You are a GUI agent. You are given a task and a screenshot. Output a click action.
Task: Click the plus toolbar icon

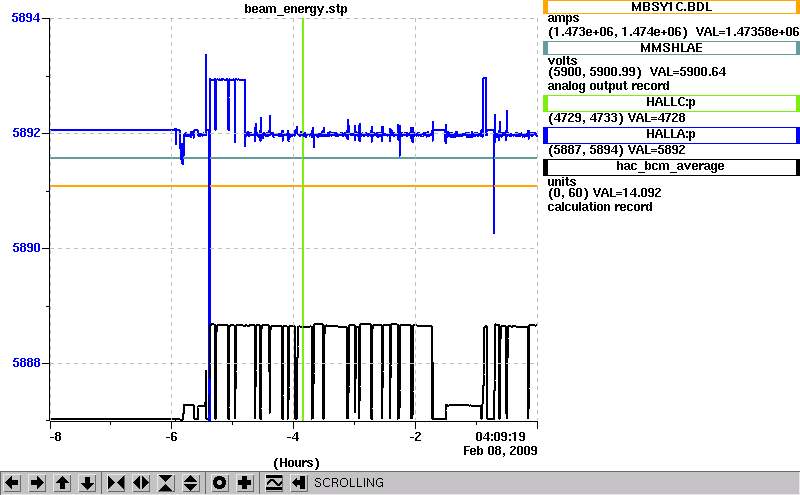(245, 483)
